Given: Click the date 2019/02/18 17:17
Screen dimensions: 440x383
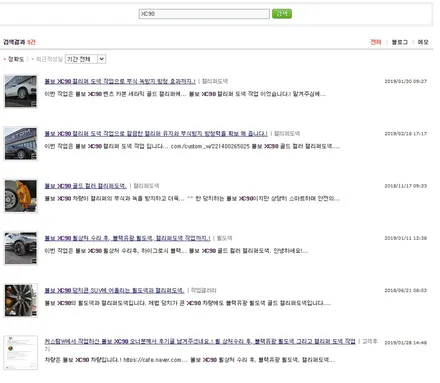Looking at the screenshot, I should (406, 133).
